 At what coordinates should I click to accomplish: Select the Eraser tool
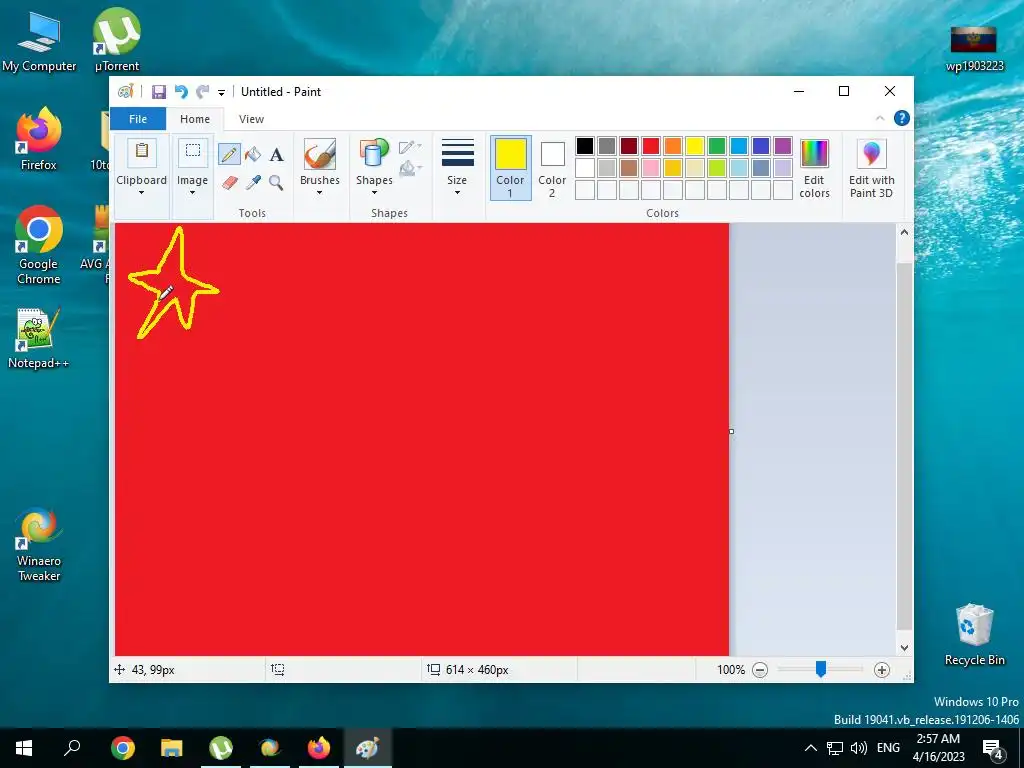pos(229,182)
